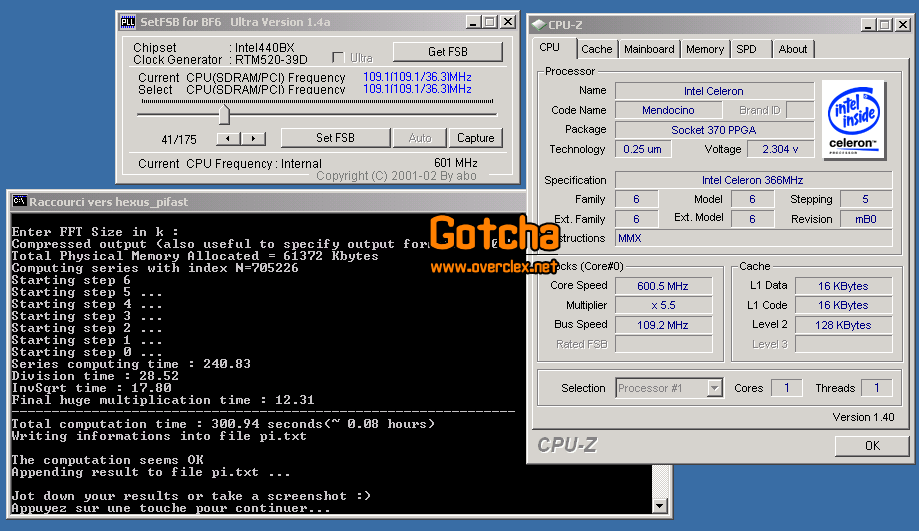Click the Package value Socket 370 PPGA
919x531 pixels.
coord(714,130)
